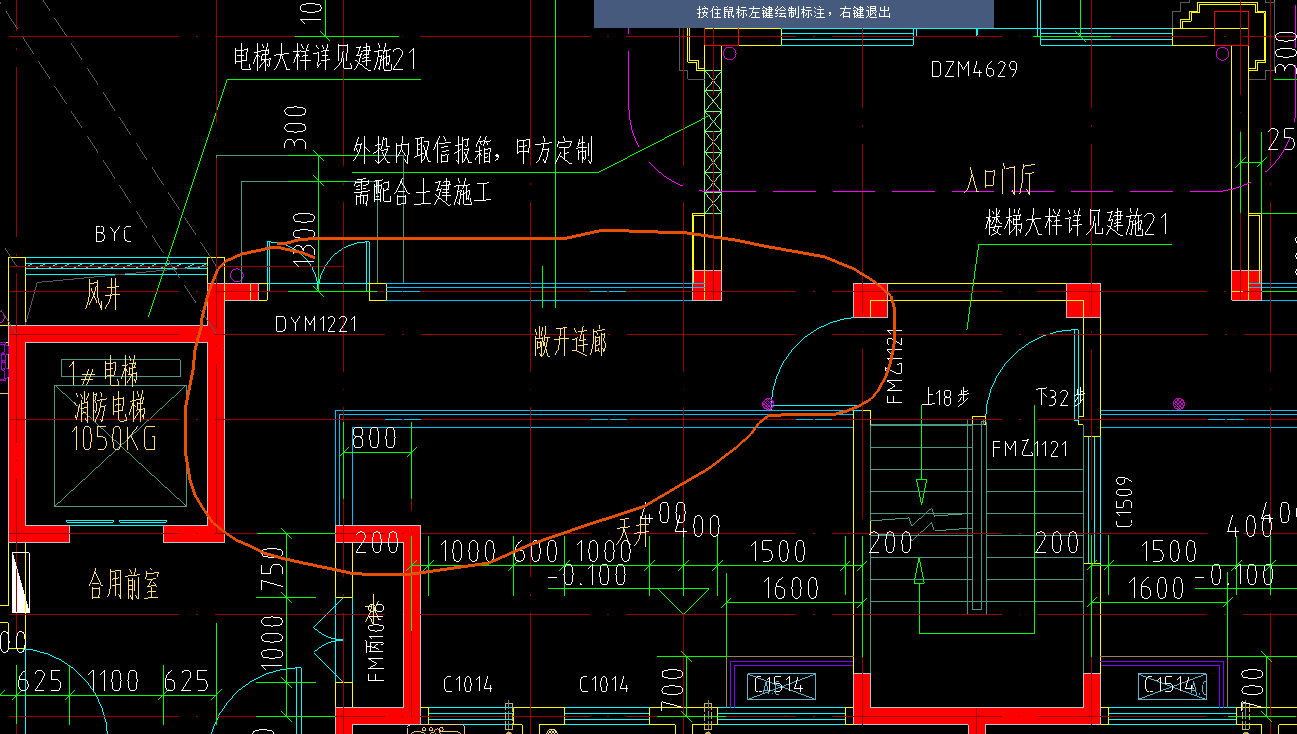Click the DZM4629 door tag
The image size is (1297, 734).
pos(974,70)
